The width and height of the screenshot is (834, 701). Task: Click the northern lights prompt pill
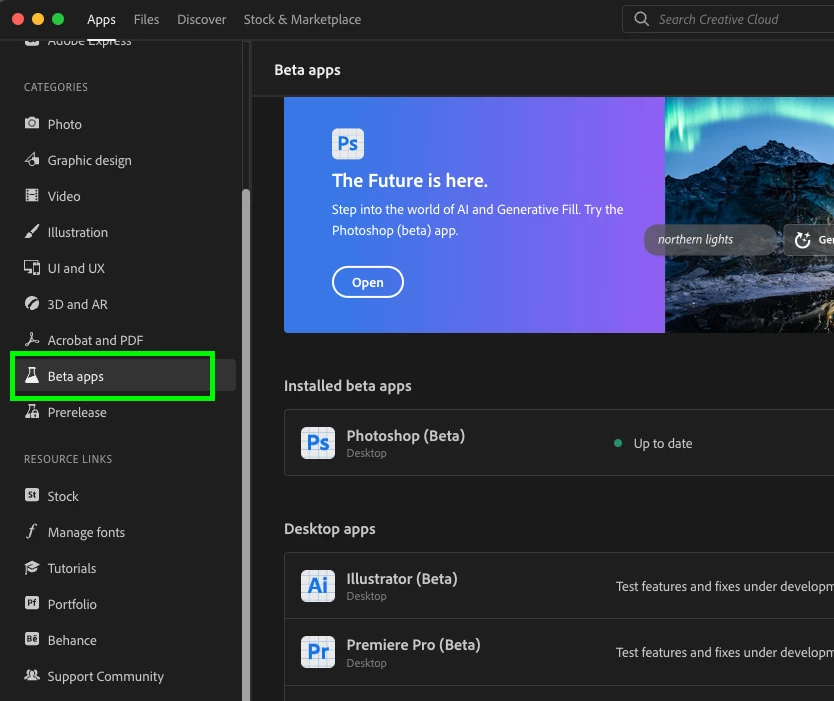click(710, 240)
